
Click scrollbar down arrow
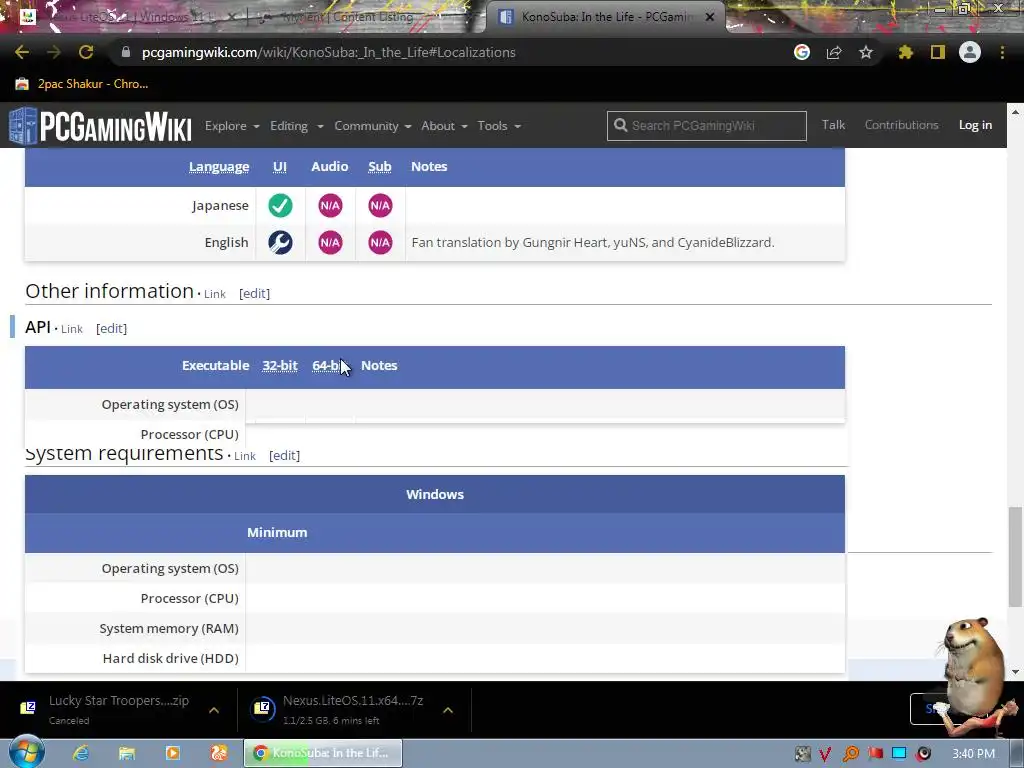(1015, 671)
